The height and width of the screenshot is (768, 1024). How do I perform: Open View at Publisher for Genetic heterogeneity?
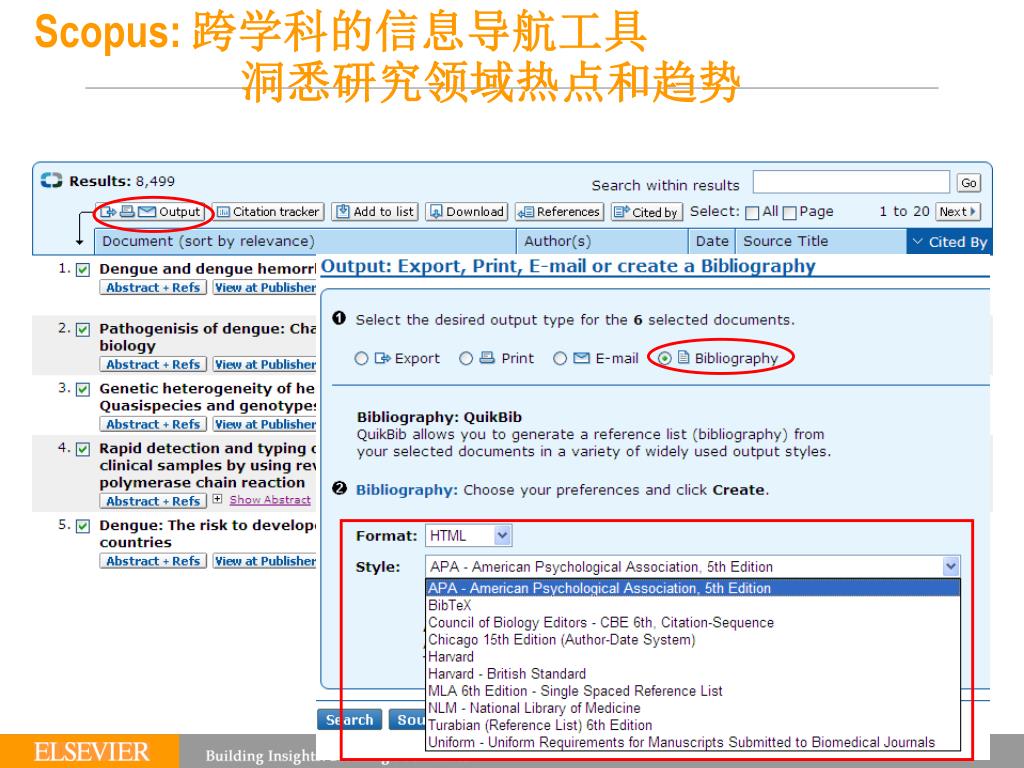pyautogui.click(x=265, y=424)
